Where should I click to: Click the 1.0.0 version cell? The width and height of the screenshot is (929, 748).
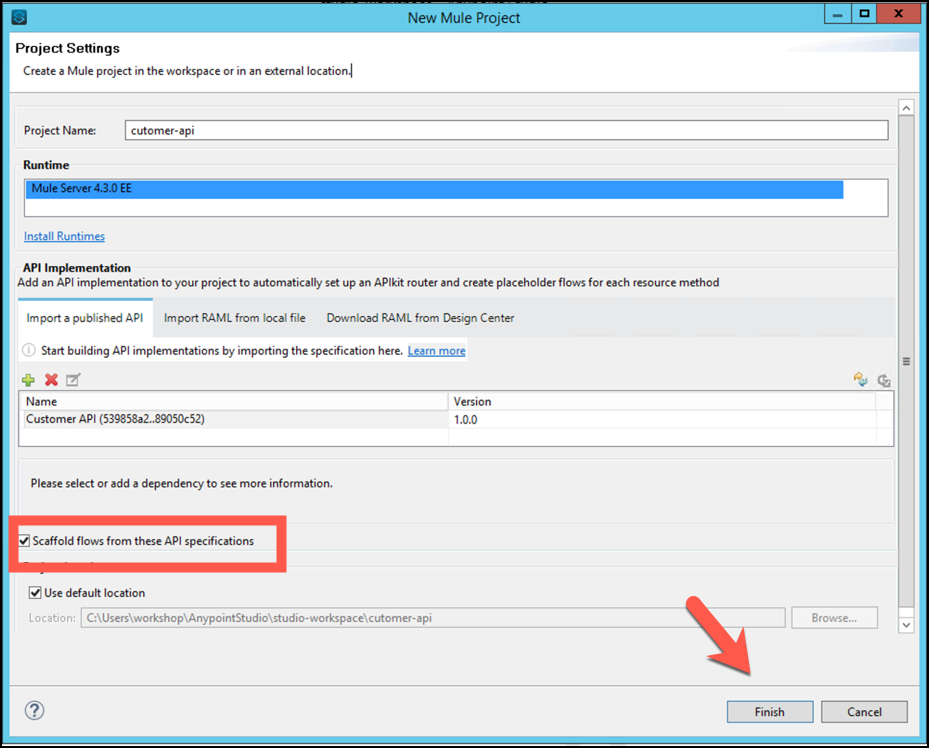tap(662, 419)
